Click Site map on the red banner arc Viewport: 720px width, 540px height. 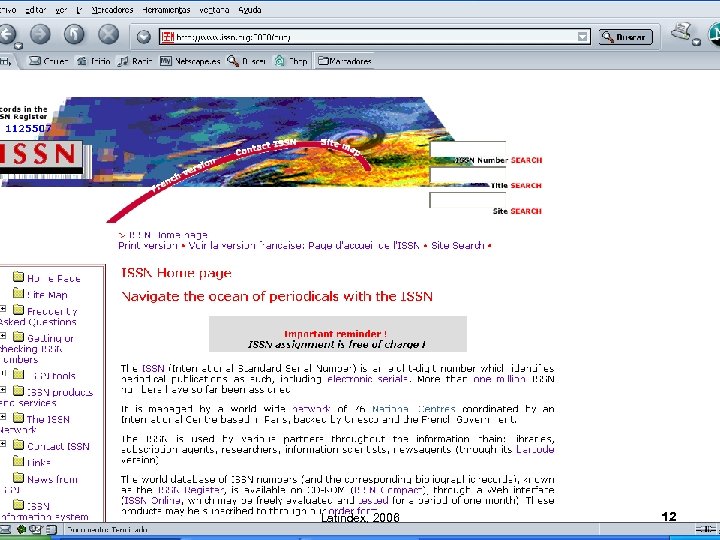340,147
